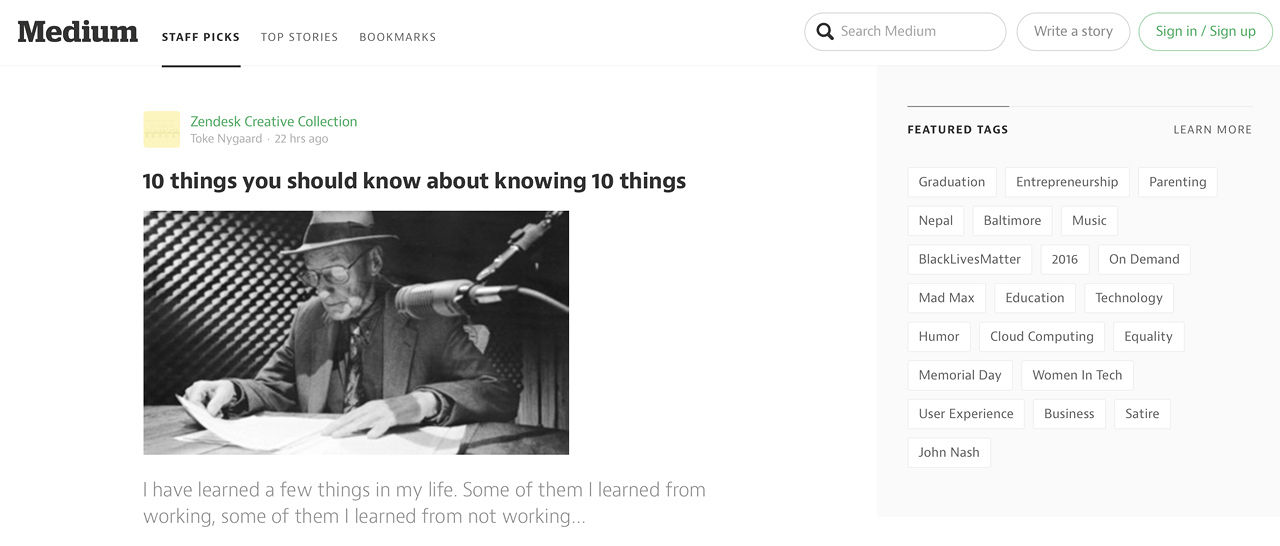1280x546 pixels.
Task: Open the article headline about 10 things
Action: click(x=414, y=181)
